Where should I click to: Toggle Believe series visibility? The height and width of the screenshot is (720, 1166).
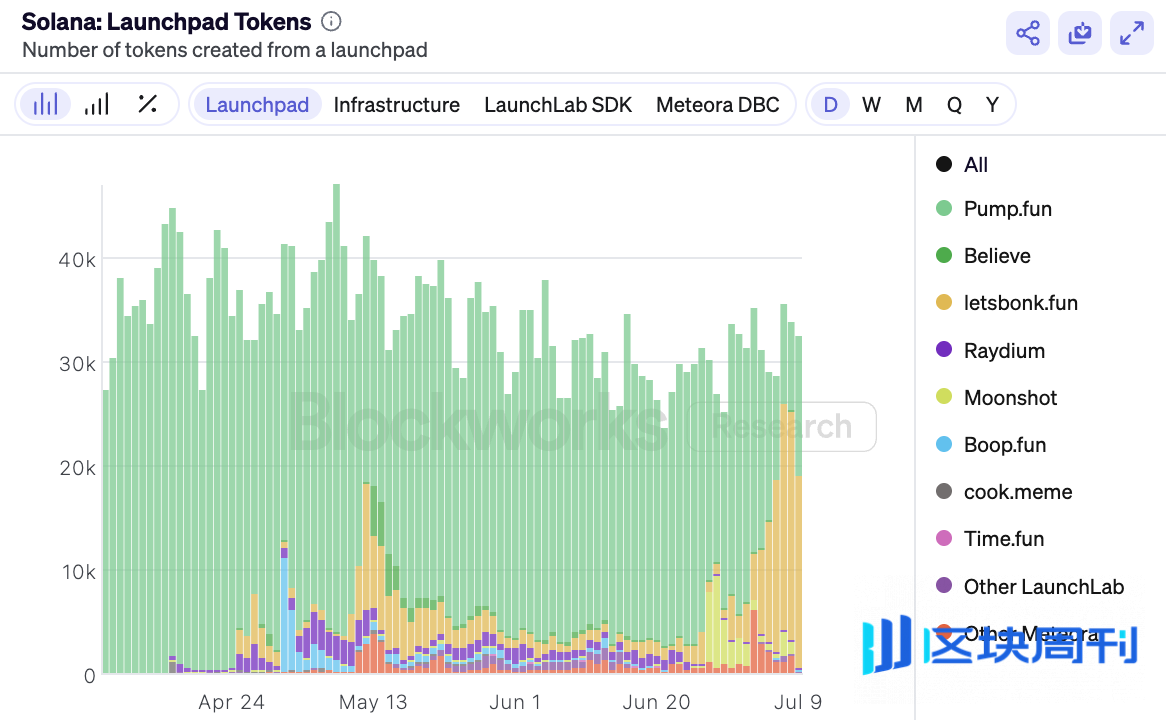click(x=983, y=256)
